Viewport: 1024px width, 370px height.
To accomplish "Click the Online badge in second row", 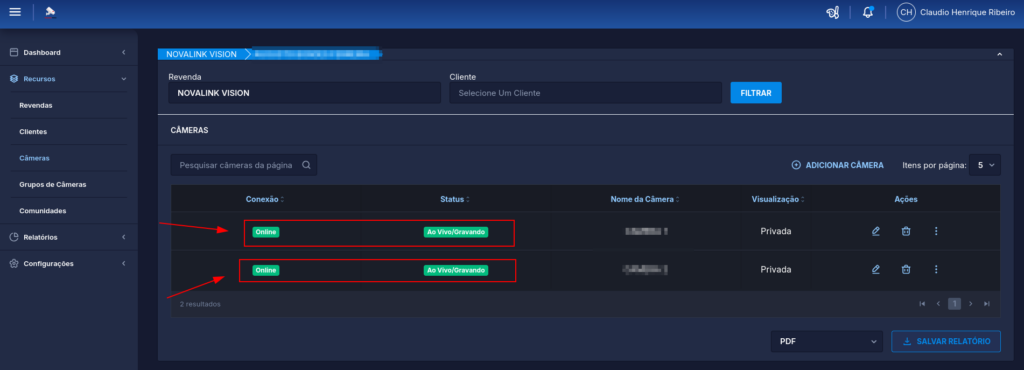I will 266,270.
